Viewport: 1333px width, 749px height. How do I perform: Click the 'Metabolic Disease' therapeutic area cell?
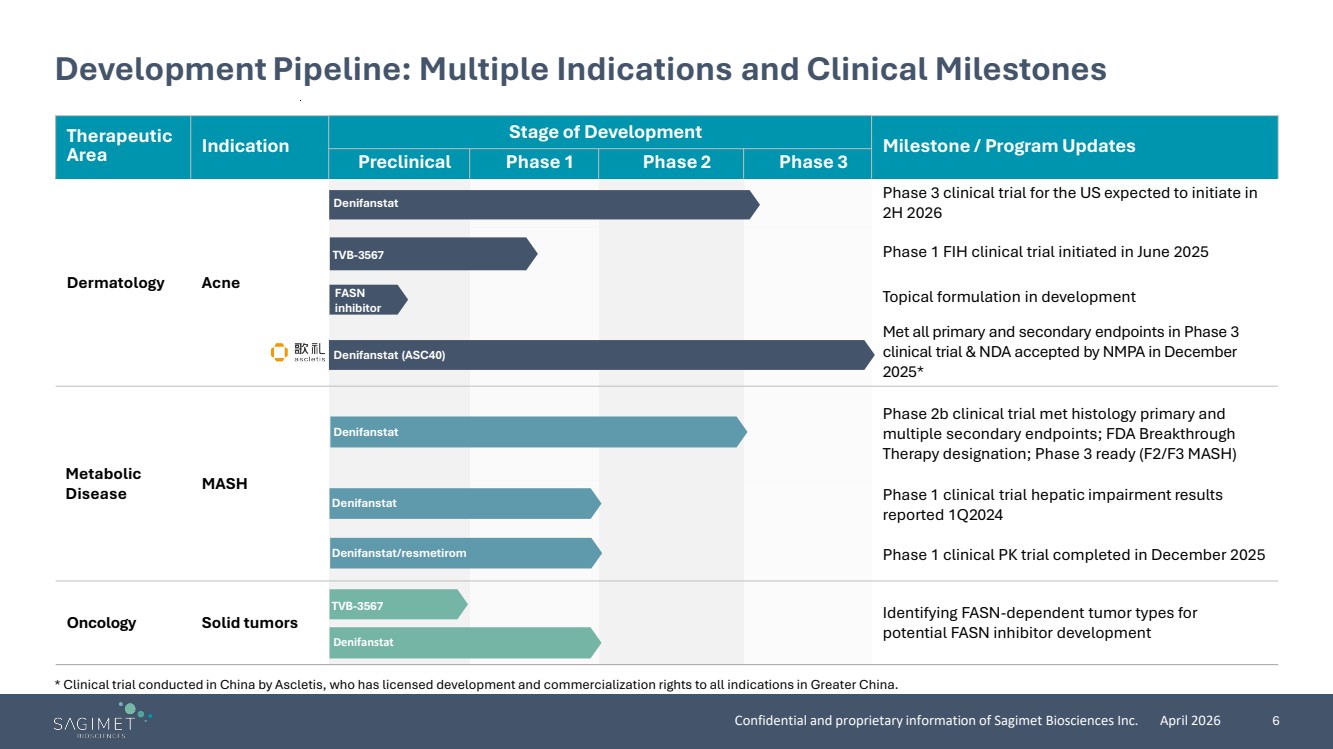tap(103, 484)
